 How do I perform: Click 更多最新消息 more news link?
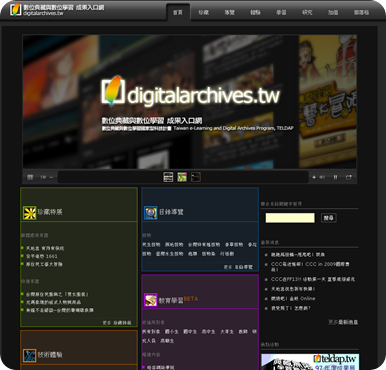tap(343, 322)
